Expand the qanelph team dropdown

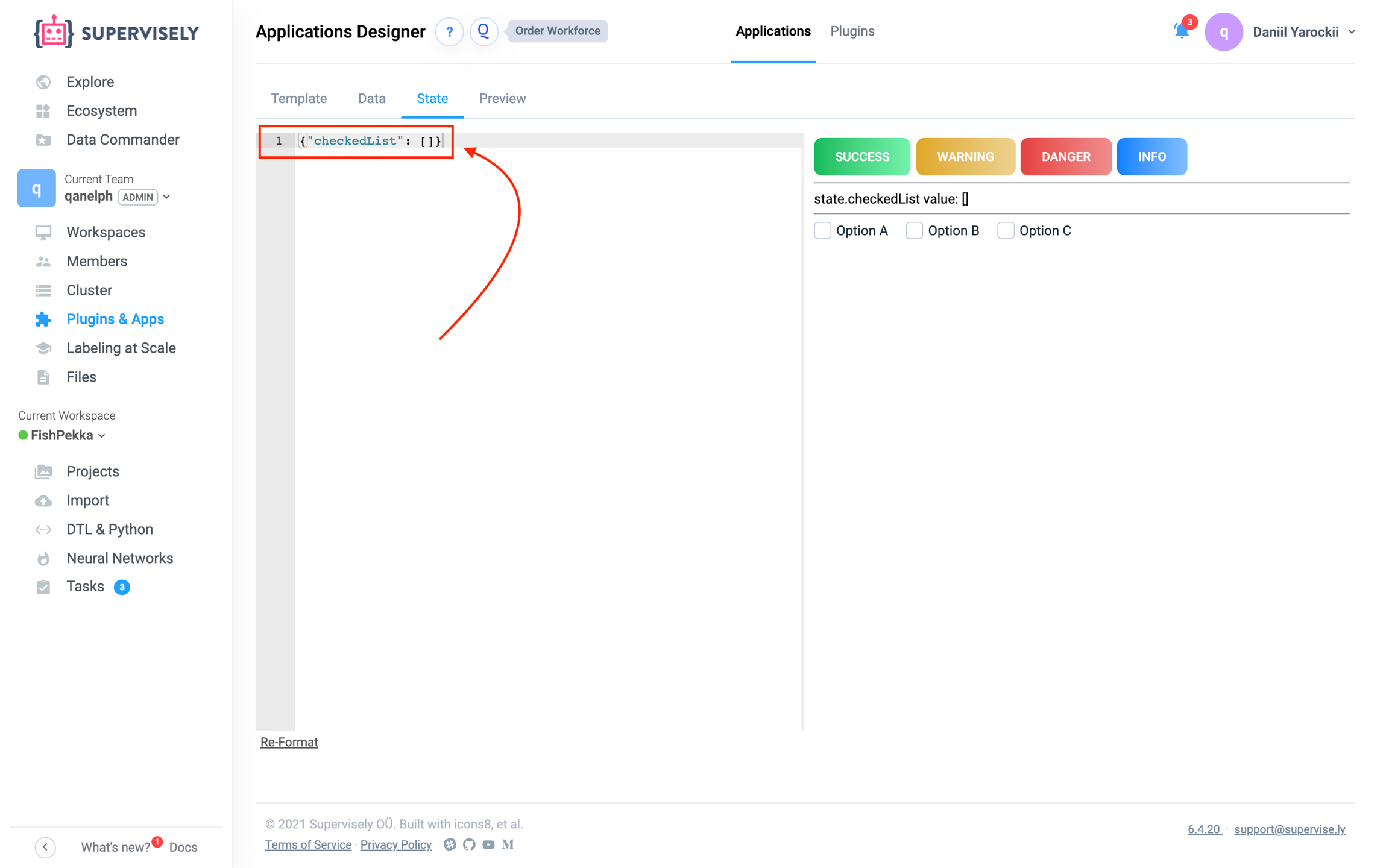pyautogui.click(x=167, y=197)
